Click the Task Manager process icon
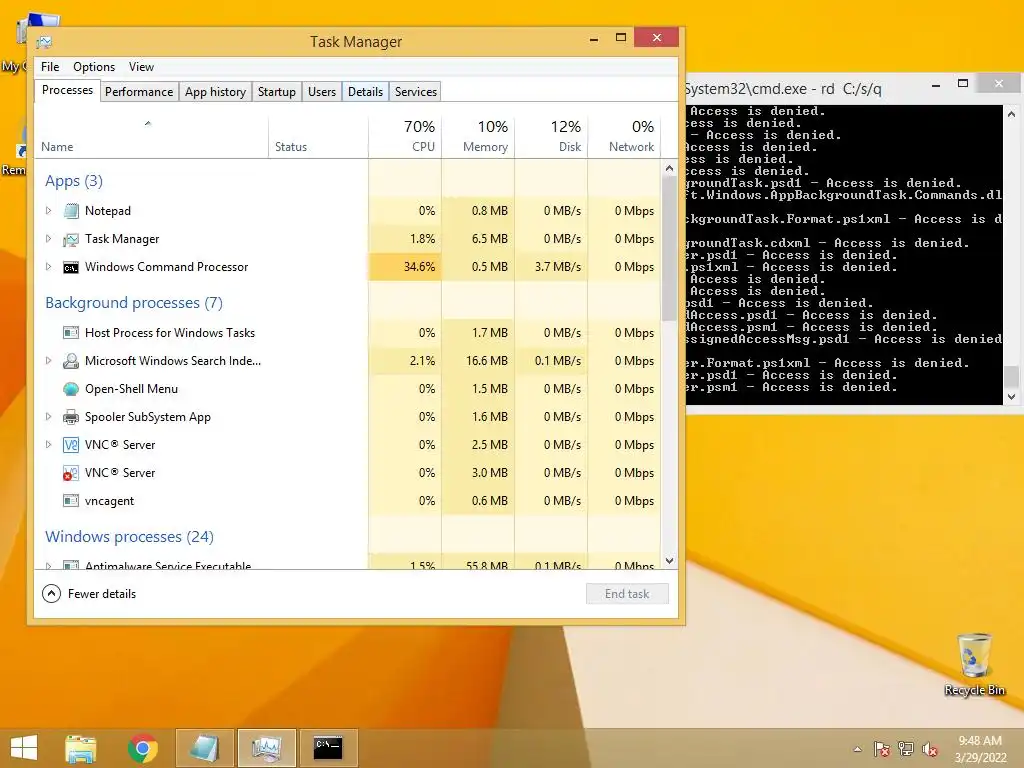1024x768 pixels. [71, 239]
